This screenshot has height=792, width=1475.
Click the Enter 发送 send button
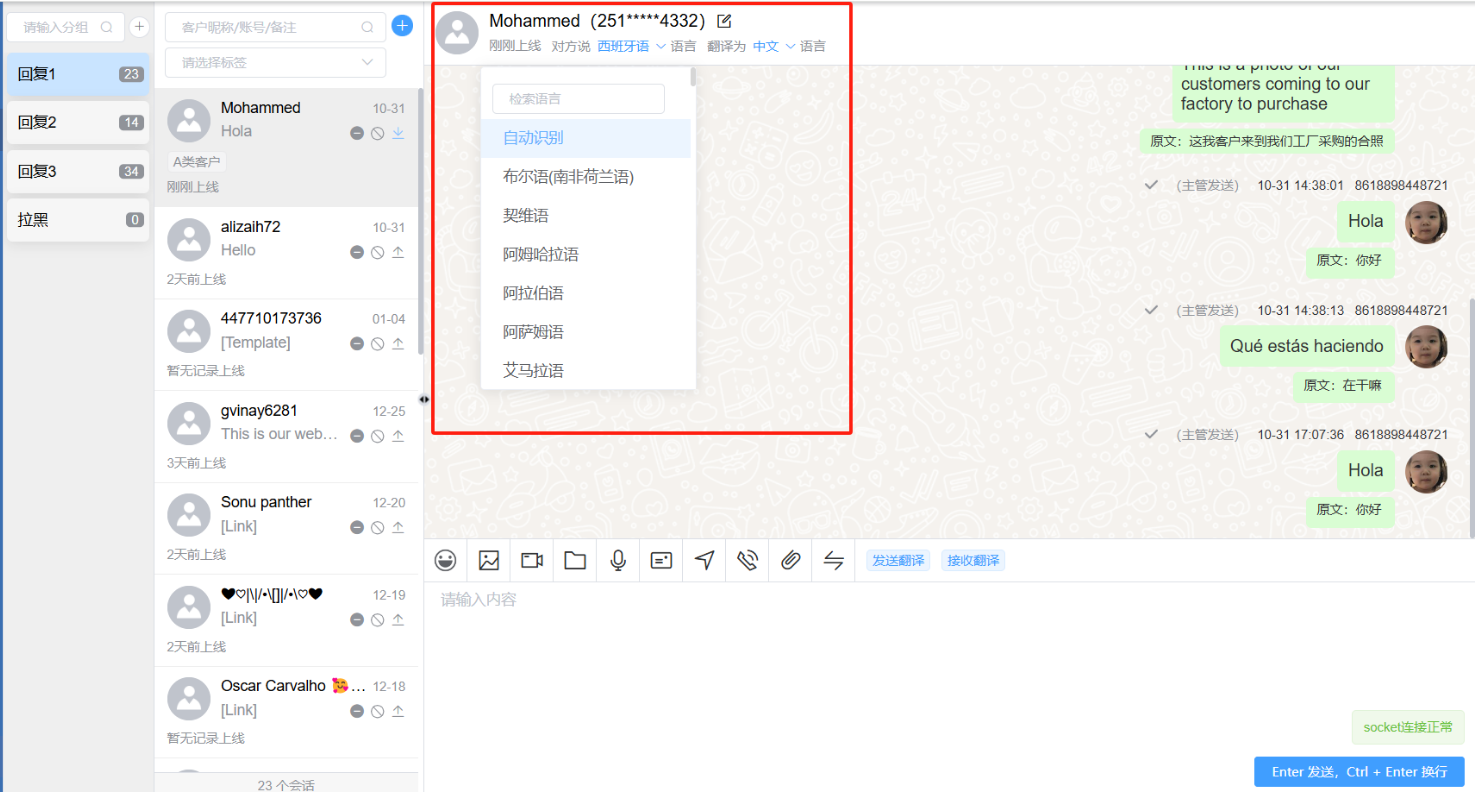[x=1359, y=772]
